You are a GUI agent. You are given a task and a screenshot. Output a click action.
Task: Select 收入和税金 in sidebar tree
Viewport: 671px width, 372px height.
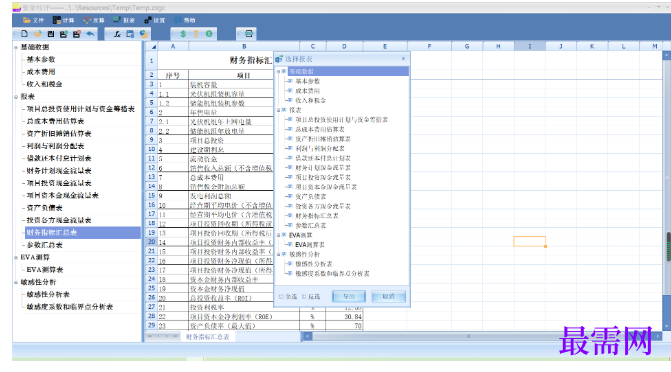pos(45,84)
